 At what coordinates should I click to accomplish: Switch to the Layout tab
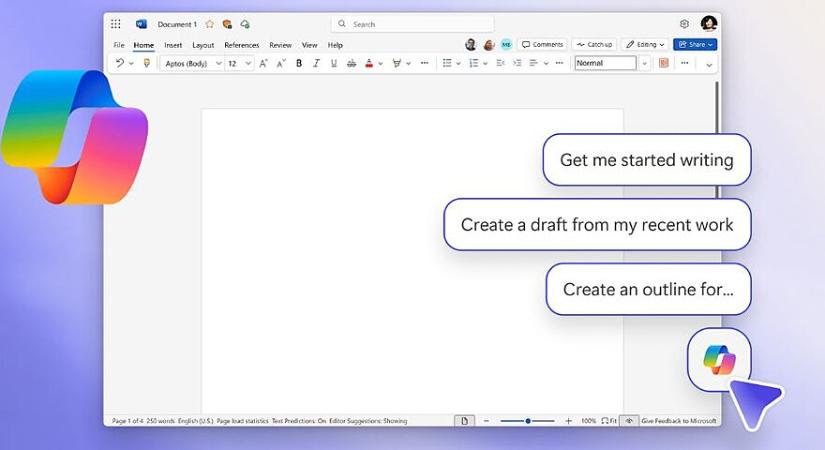203,45
